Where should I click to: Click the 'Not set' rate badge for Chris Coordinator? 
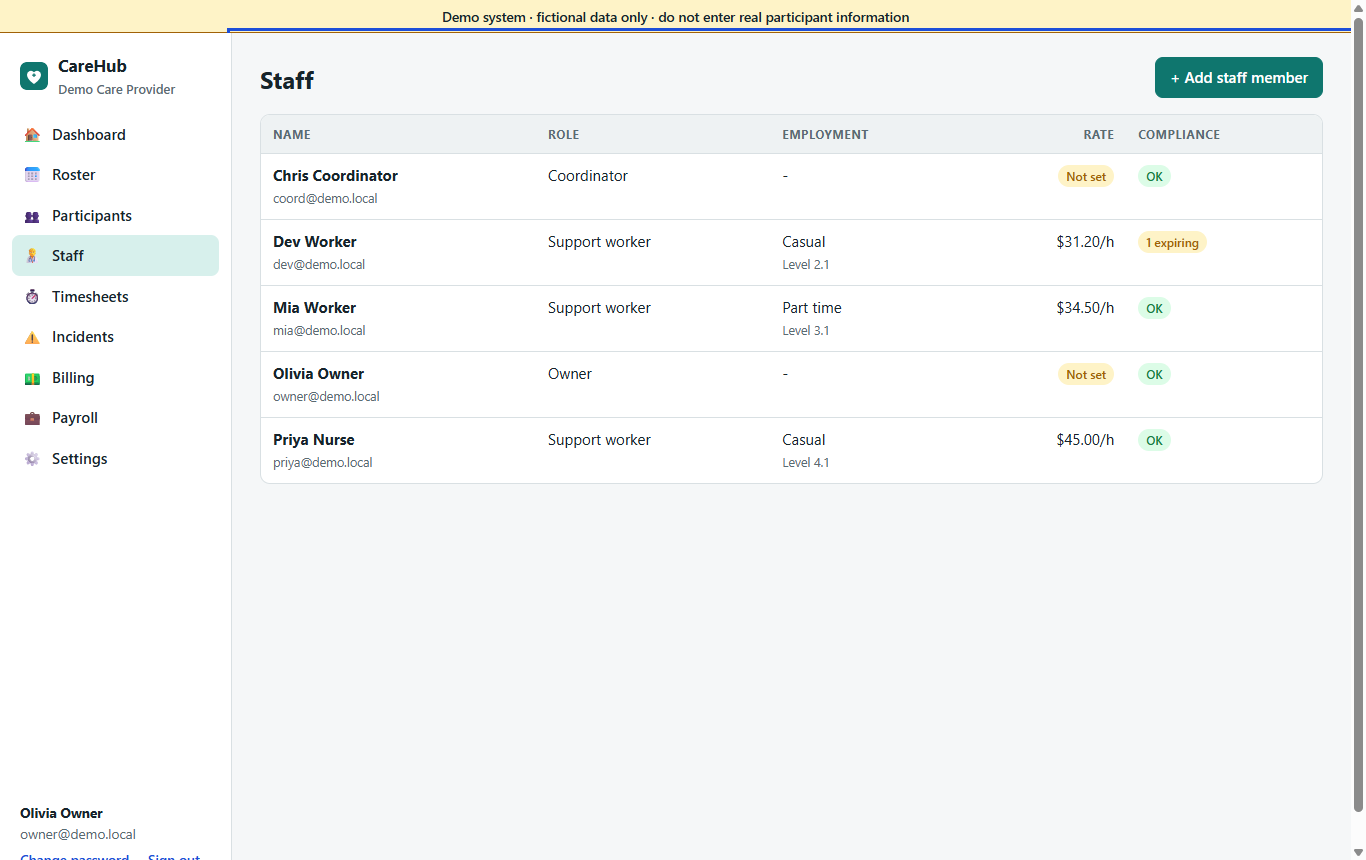click(1086, 177)
